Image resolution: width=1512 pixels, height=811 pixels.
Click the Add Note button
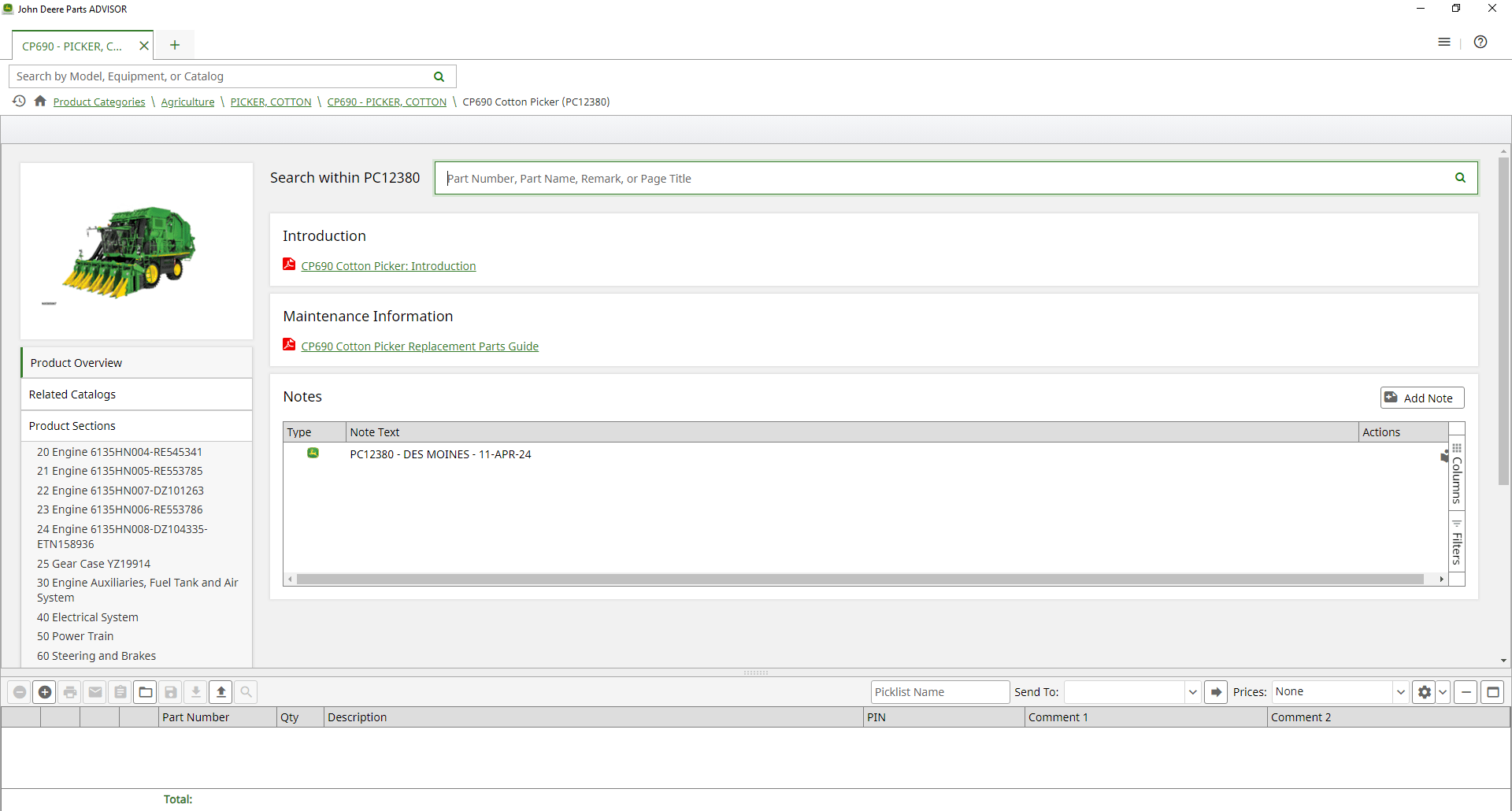click(x=1422, y=398)
